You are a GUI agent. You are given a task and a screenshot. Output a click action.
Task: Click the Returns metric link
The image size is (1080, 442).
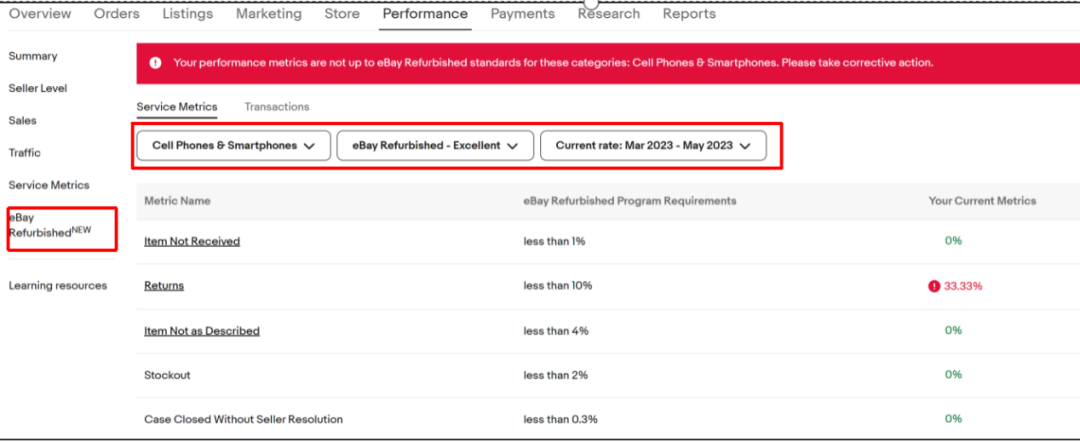(x=164, y=286)
